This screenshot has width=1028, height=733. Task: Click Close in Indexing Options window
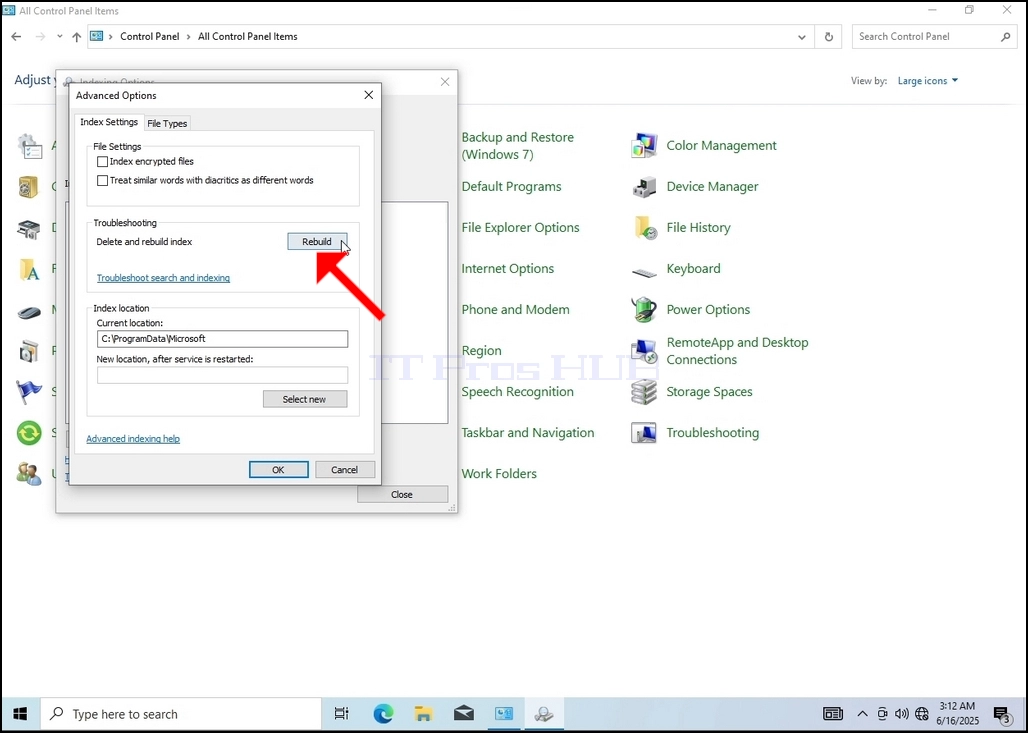[402, 494]
